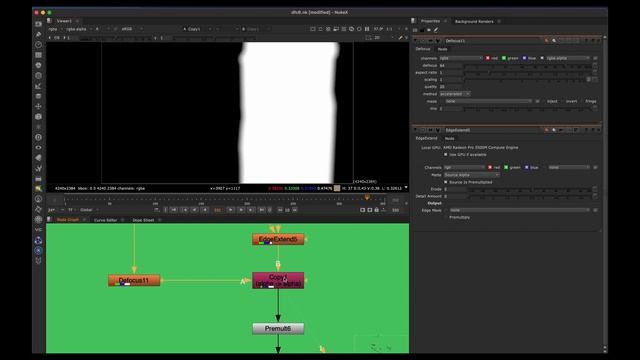Open the Merge nodes icon in the toolbar

pyautogui.click(x=38, y=96)
